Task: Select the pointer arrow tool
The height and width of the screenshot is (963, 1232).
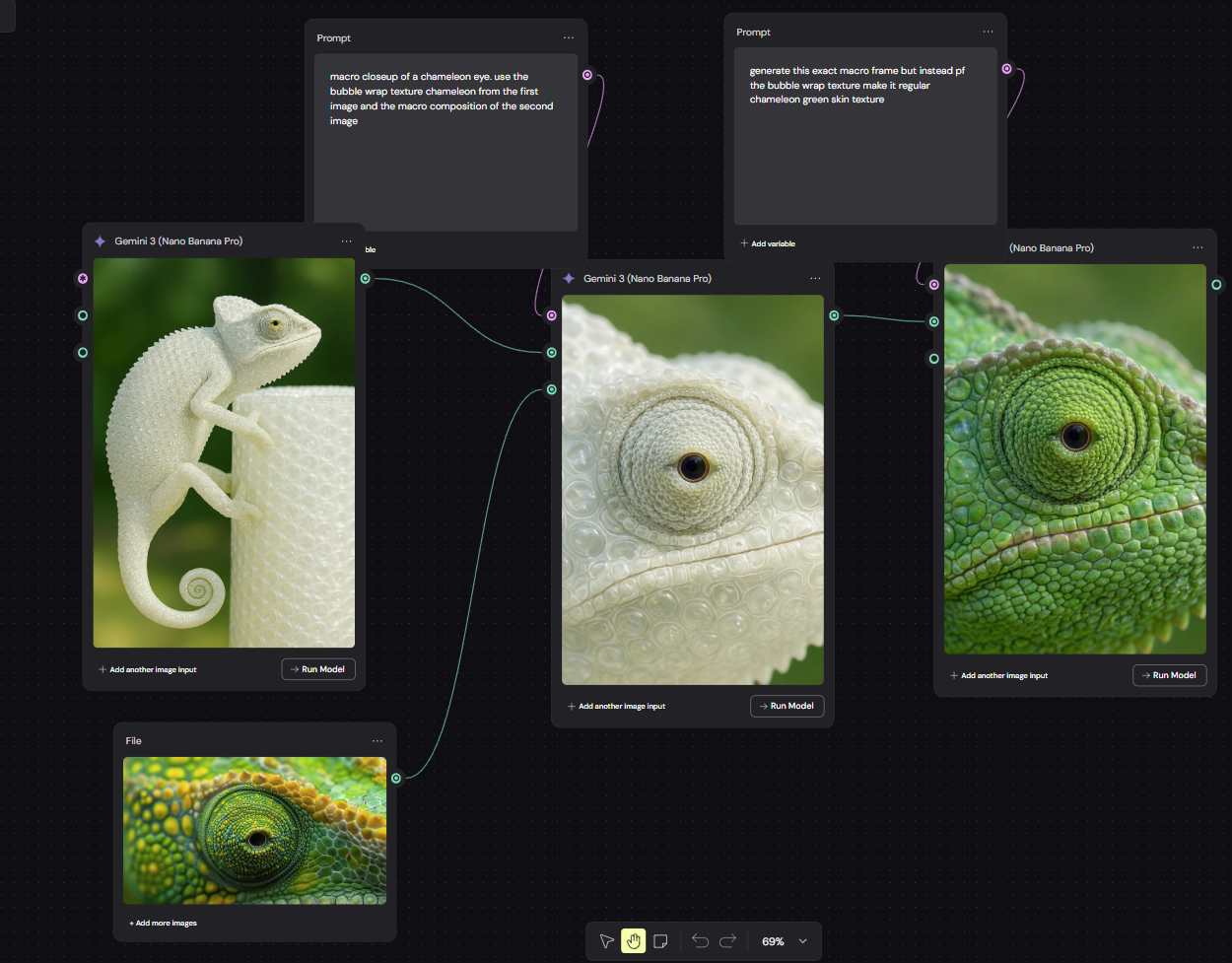Action: click(x=606, y=941)
